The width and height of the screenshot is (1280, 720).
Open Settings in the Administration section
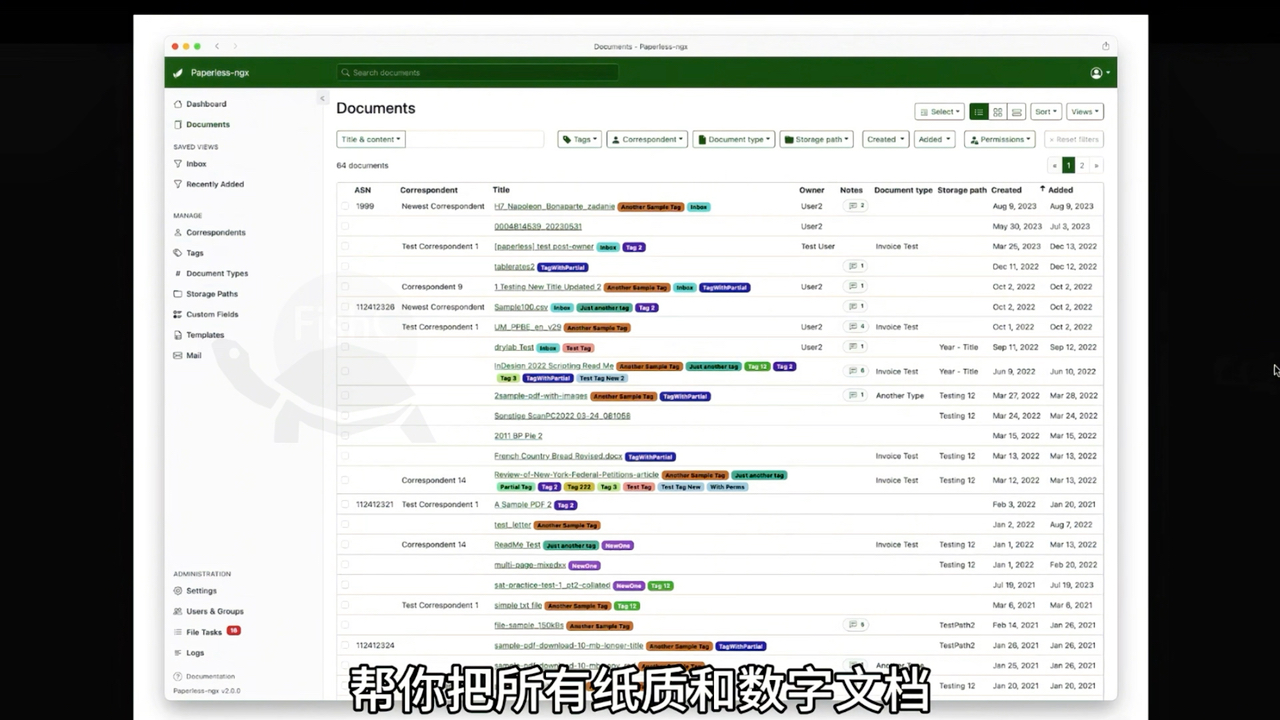coord(200,591)
